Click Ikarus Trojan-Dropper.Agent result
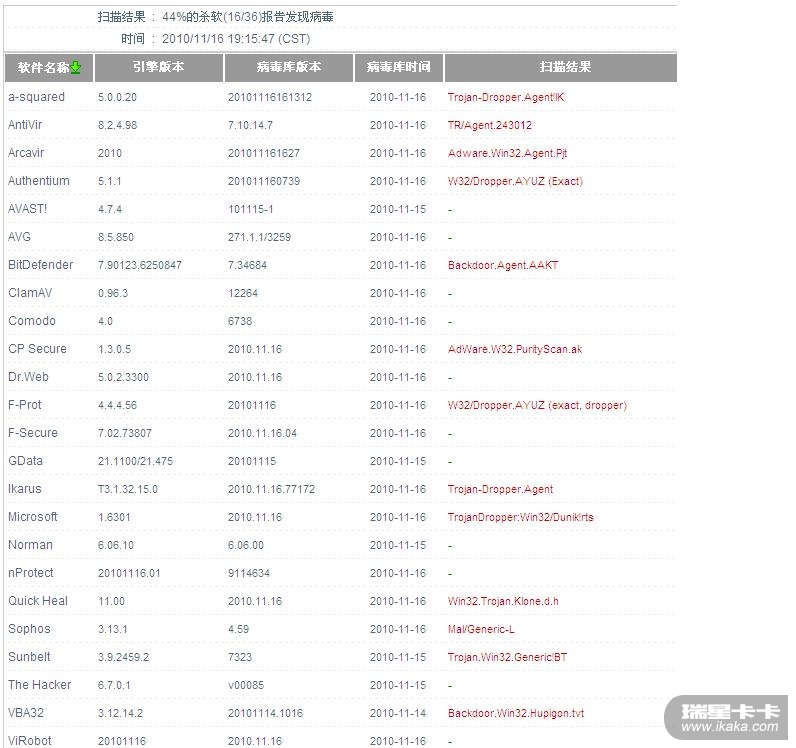Image resolution: width=796 pixels, height=748 pixels. click(500, 489)
